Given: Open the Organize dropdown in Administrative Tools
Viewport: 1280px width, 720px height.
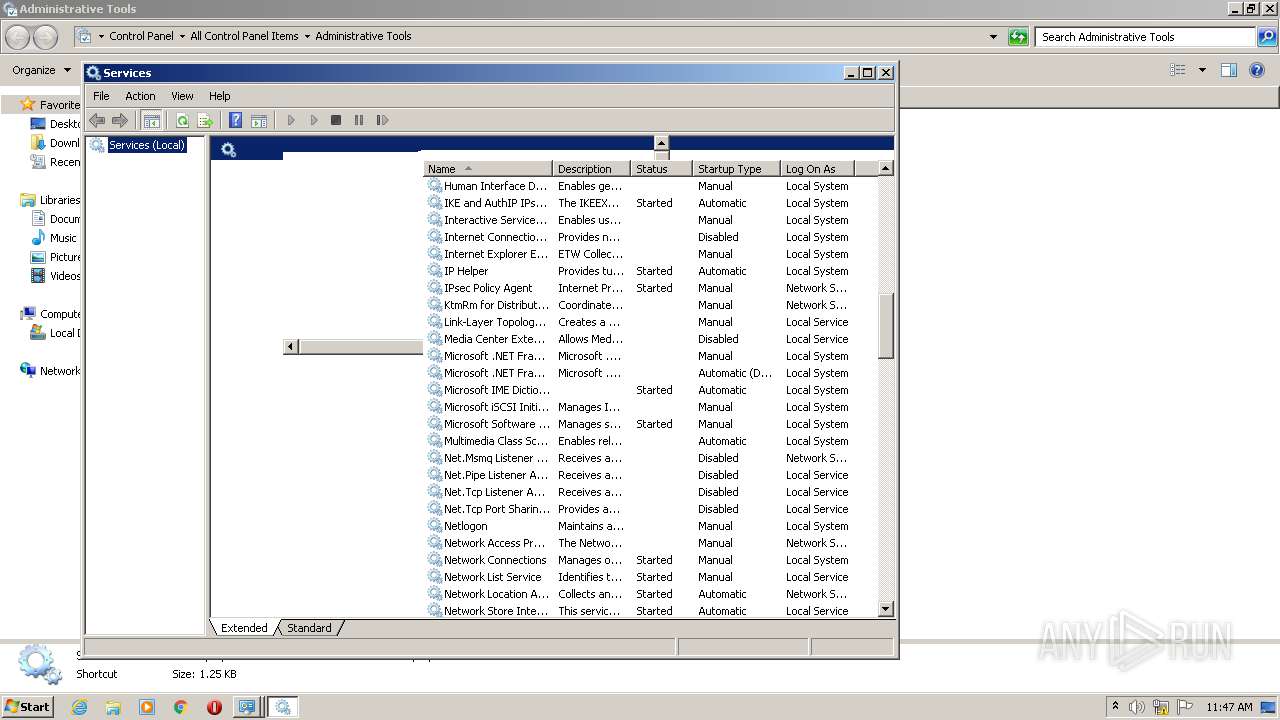Looking at the screenshot, I should (x=41, y=70).
